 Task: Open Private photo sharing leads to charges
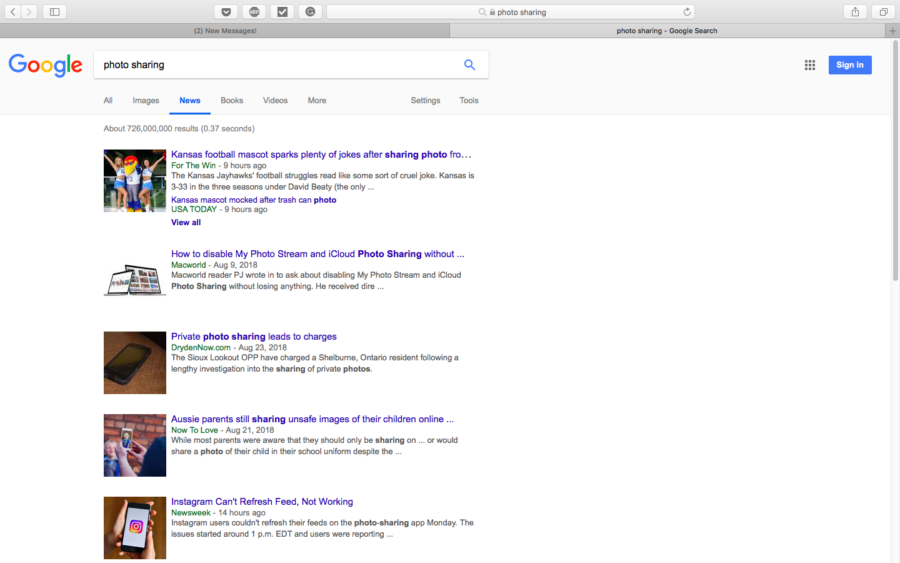coord(254,336)
